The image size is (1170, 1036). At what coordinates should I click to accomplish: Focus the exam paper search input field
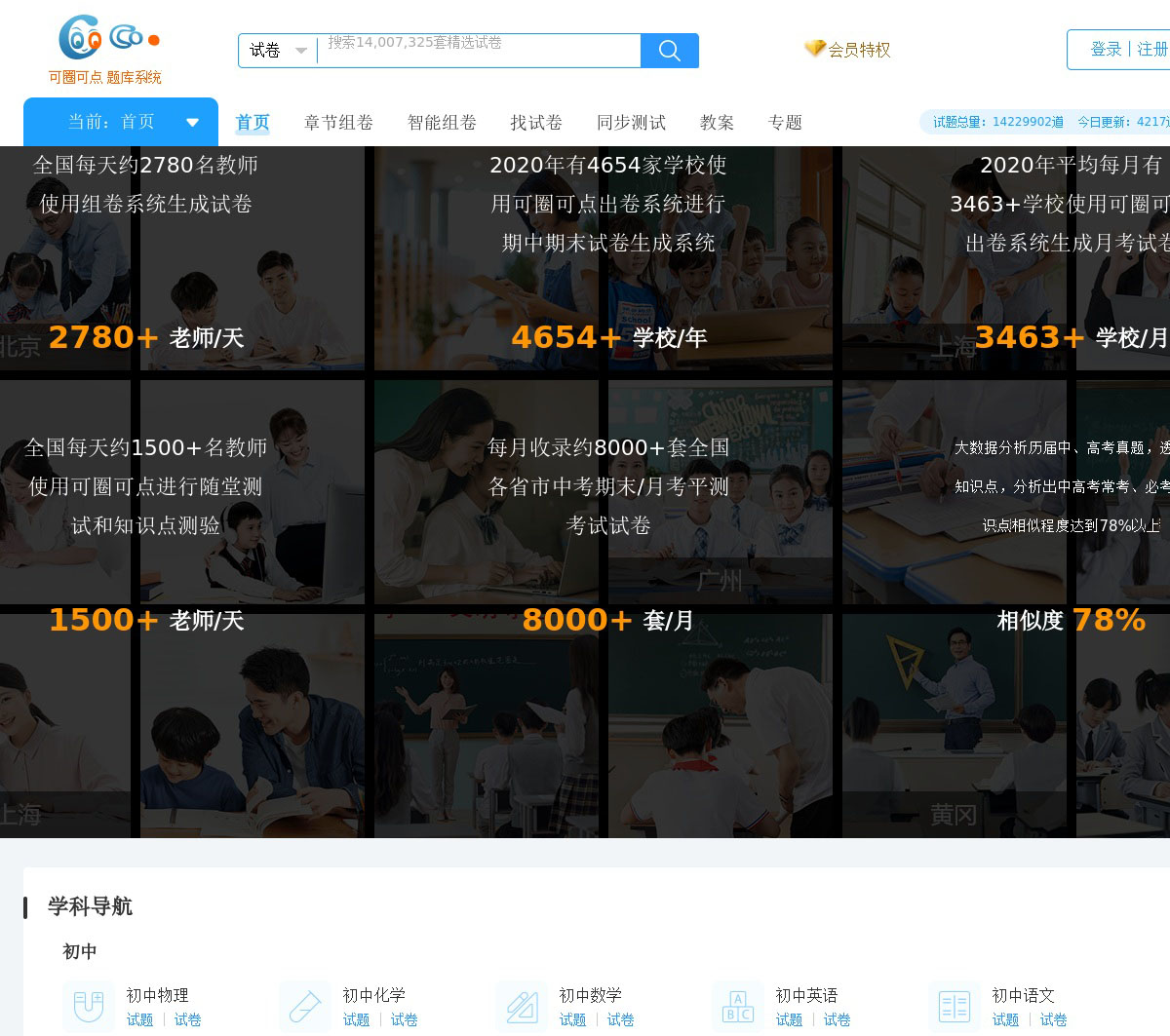(x=478, y=51)
